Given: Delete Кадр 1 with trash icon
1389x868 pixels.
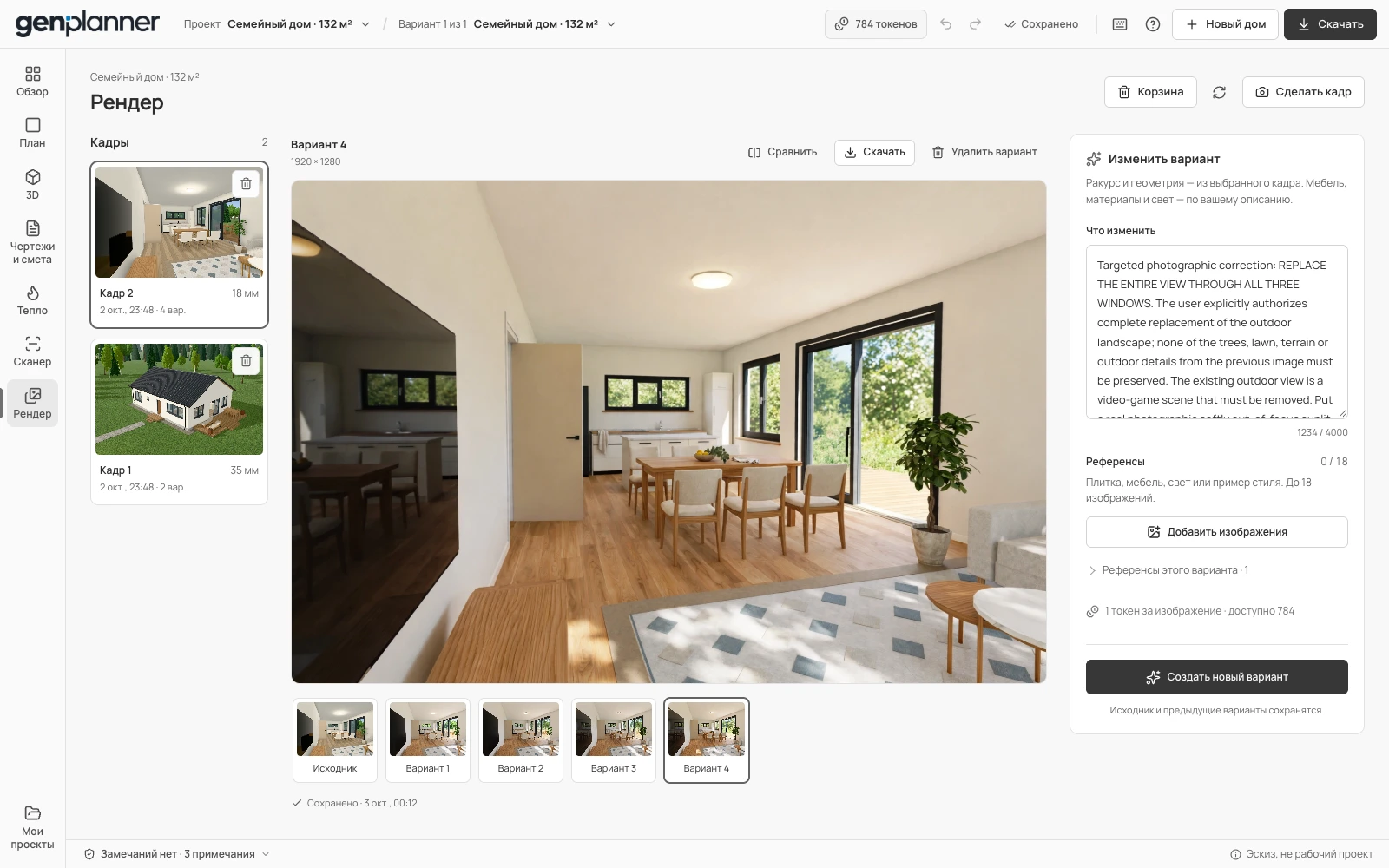Looking at the screenshot, I should (x=246, y=361).
